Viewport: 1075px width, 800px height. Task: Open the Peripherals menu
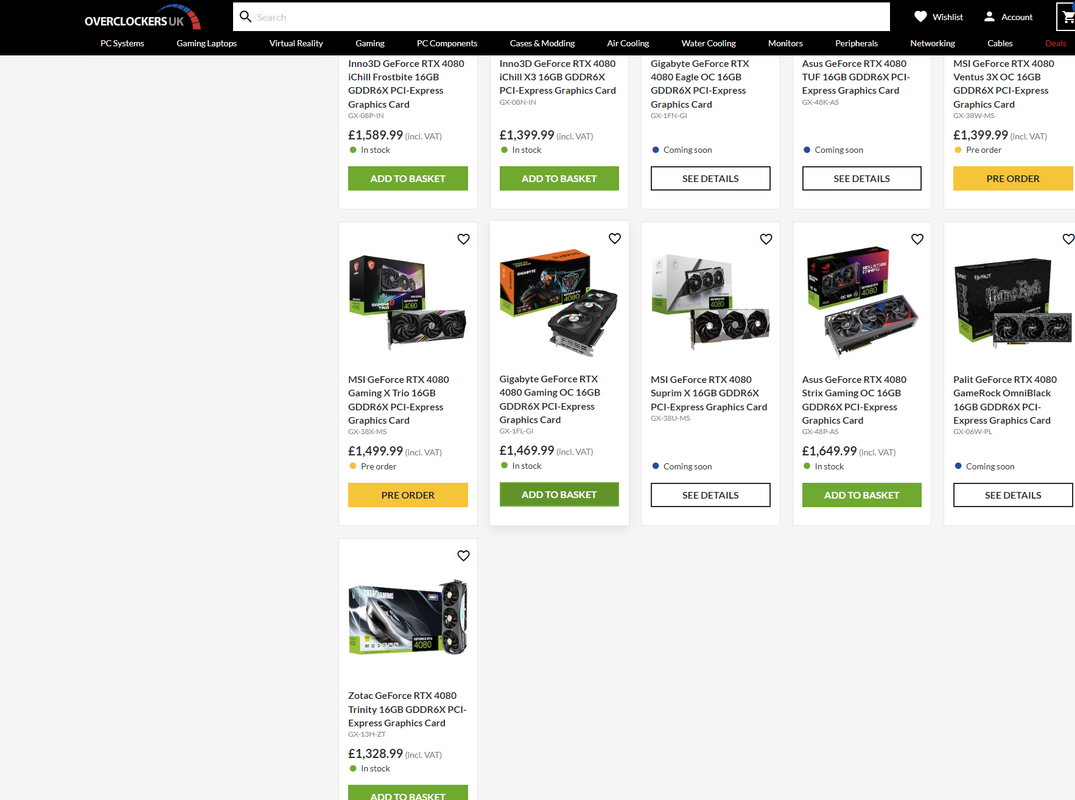[856, 43]
